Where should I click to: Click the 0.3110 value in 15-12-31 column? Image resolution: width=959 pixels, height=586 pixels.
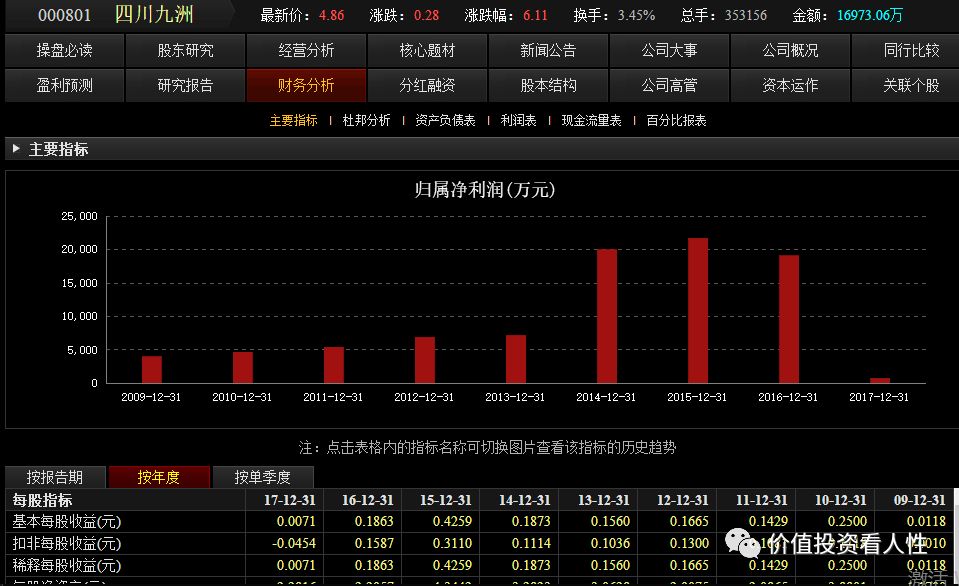[452, 543]
